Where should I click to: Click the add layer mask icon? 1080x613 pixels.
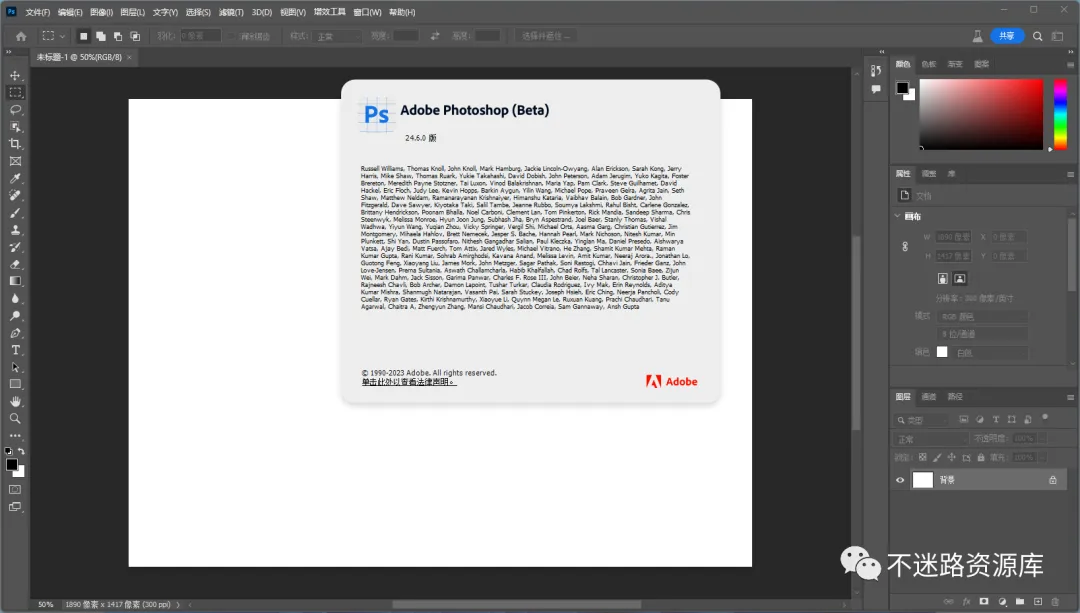pyautogui.click(x=984, y=601)
